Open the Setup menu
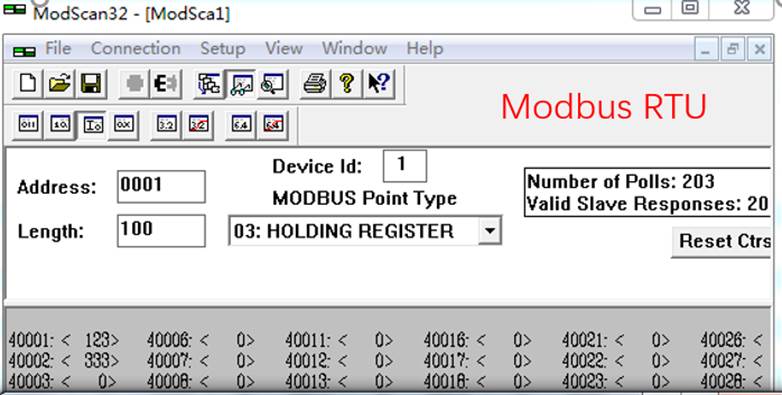The height and width of the screenshot is (395, 782). (x=222, y=48)
